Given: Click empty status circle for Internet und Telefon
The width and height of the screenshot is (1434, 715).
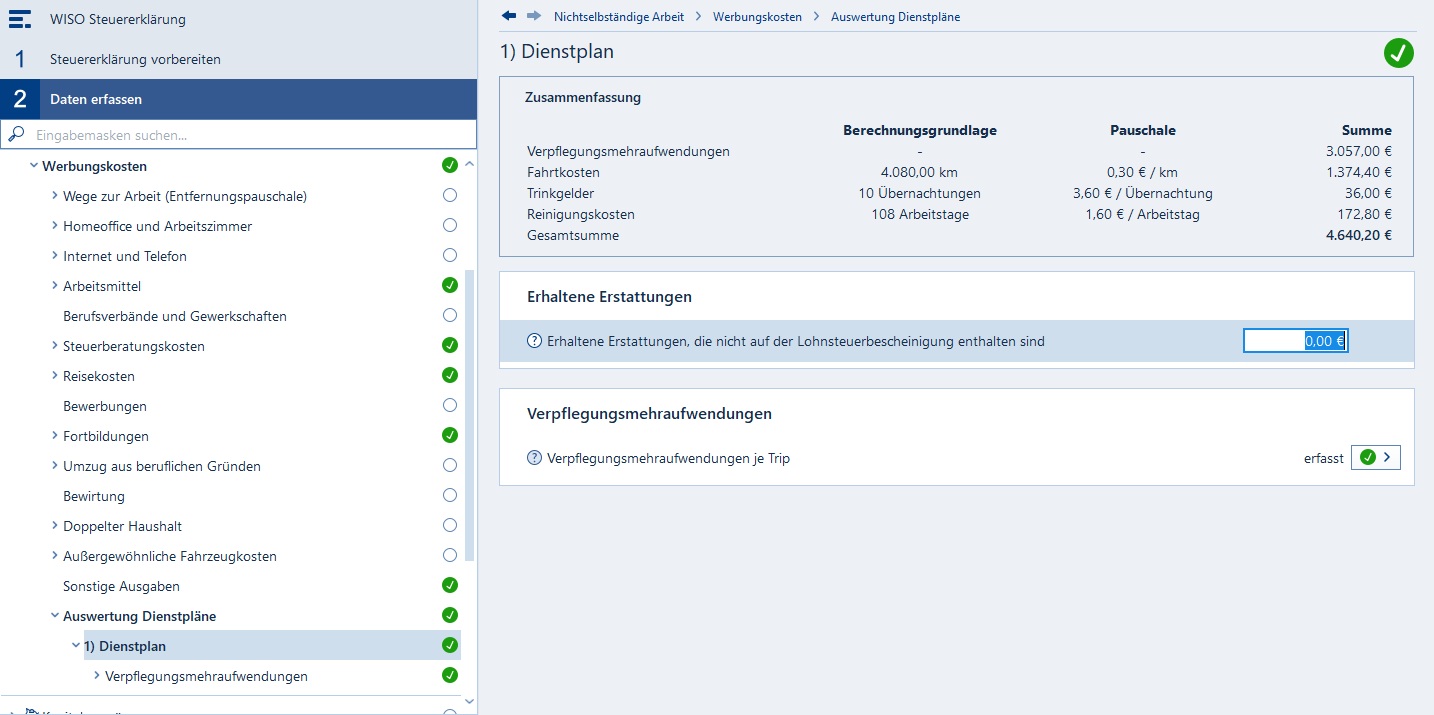Looking at the screenshot, I should pyautogui.click(x=450, y=255).
